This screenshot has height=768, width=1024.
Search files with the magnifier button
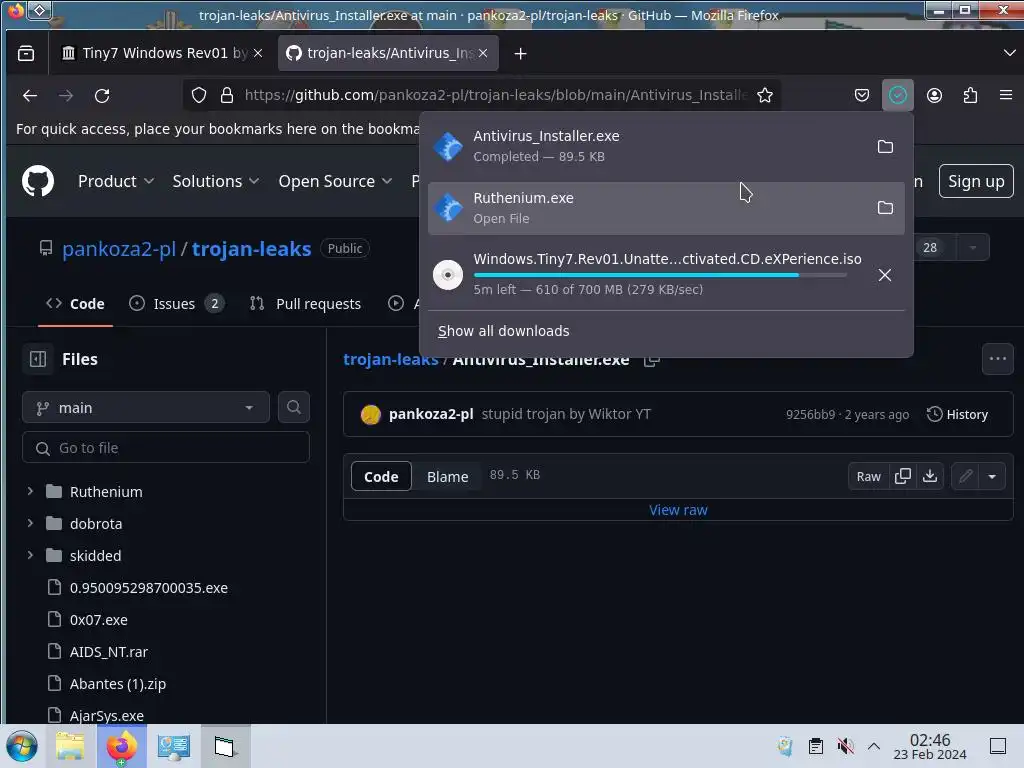pyautogui.click(x=294, y=408)
